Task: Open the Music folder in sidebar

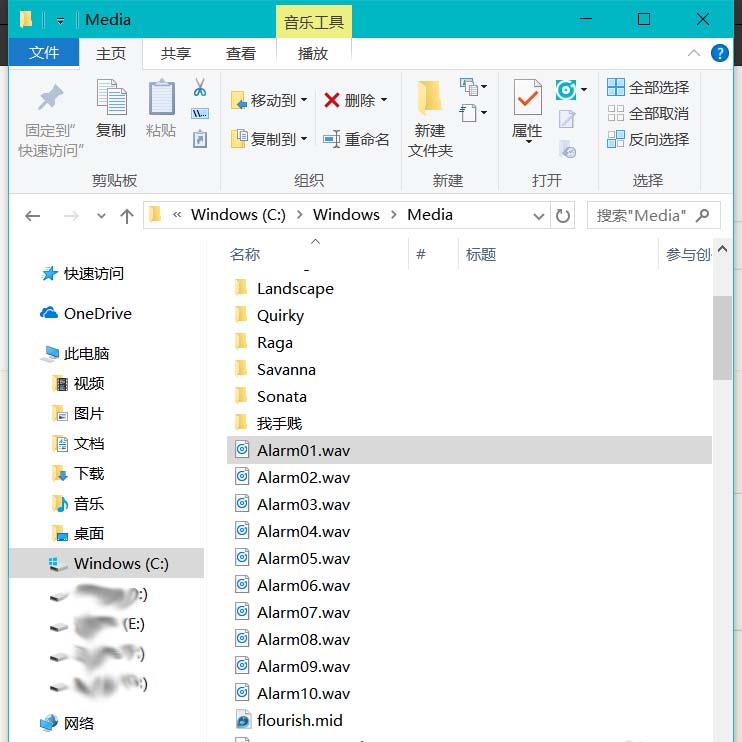Action: click(x=78, y=504)
